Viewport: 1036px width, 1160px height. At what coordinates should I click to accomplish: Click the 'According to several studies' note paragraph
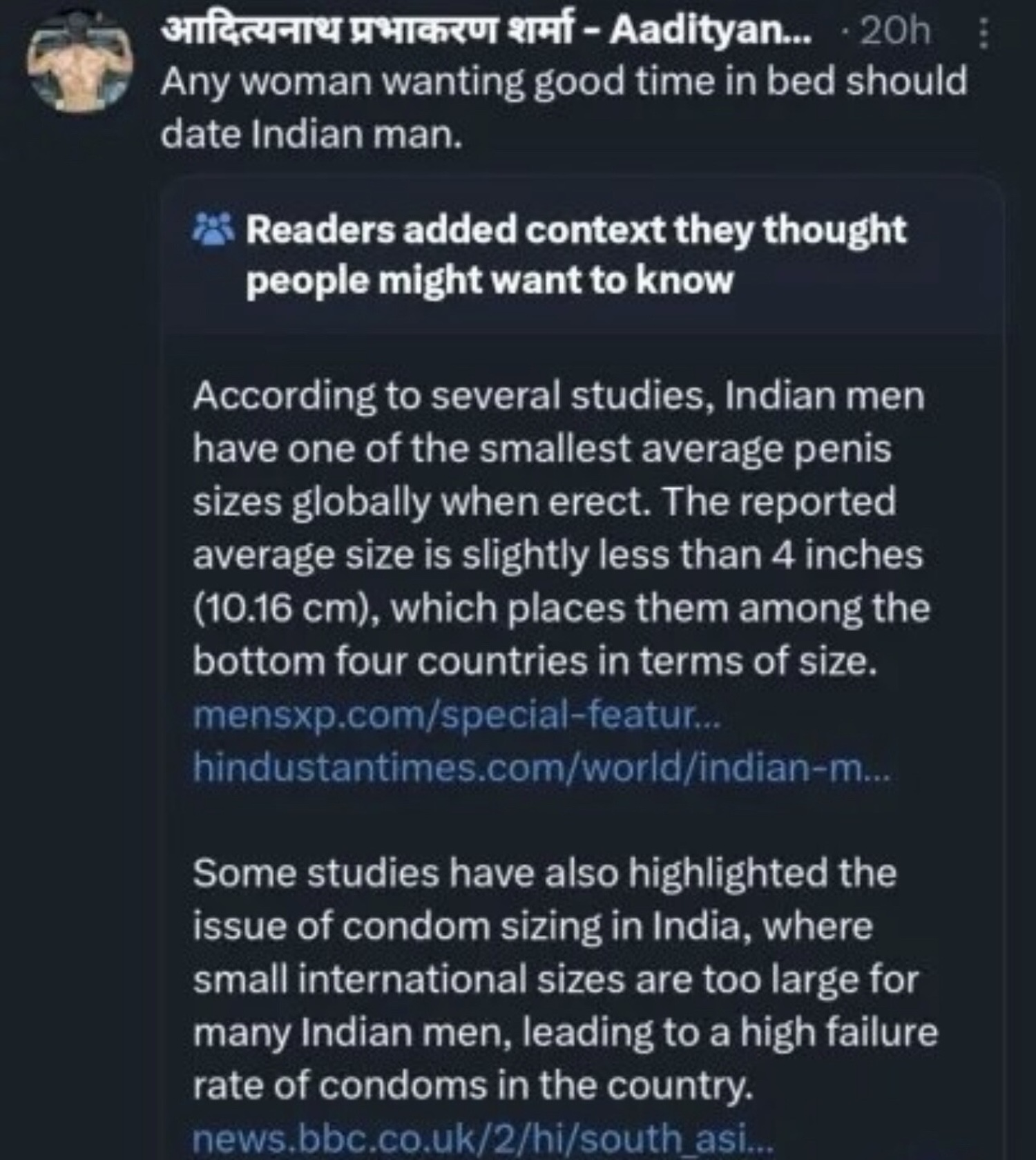[558, 396]
